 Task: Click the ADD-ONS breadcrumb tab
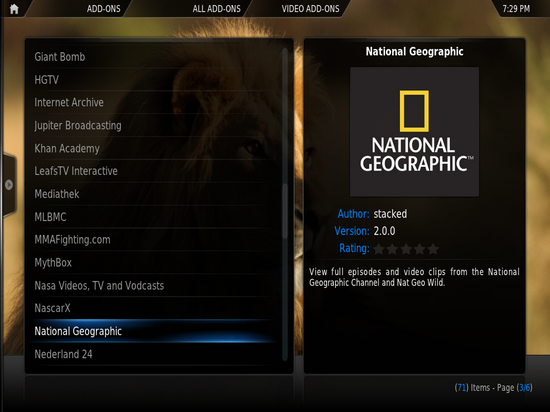(103, 9)
